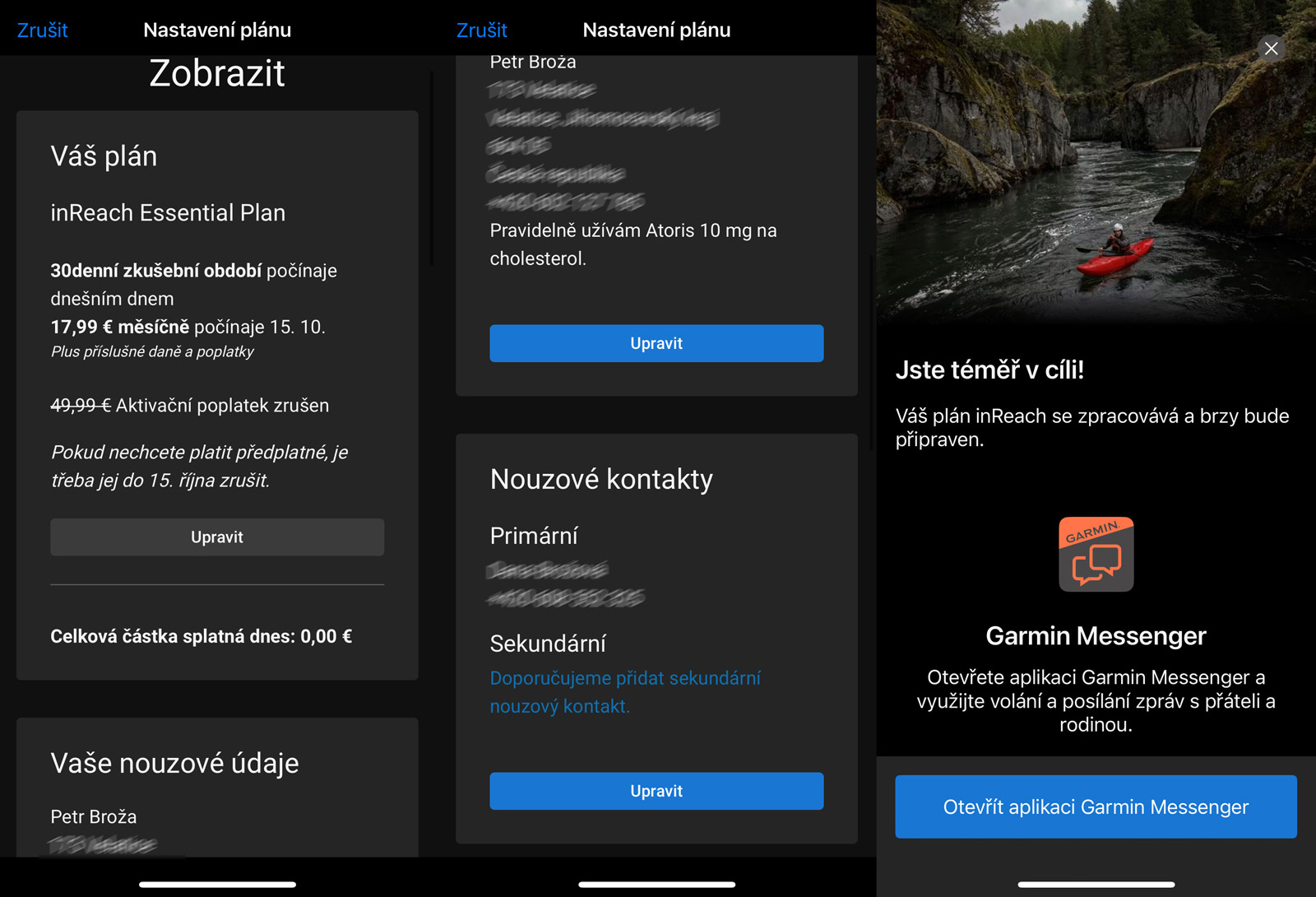Tap the home indicator bar under the left screen

(217, 885)
